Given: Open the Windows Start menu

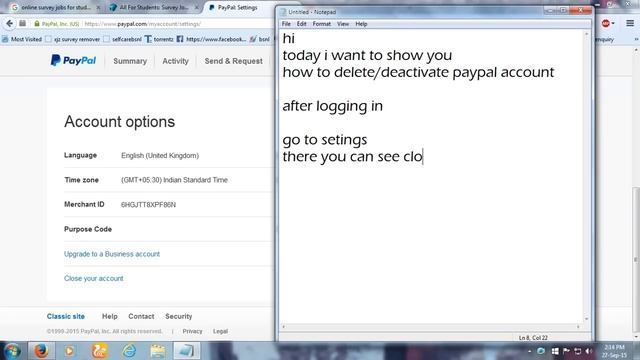Looking at the screenshot, I should [12, 351].
